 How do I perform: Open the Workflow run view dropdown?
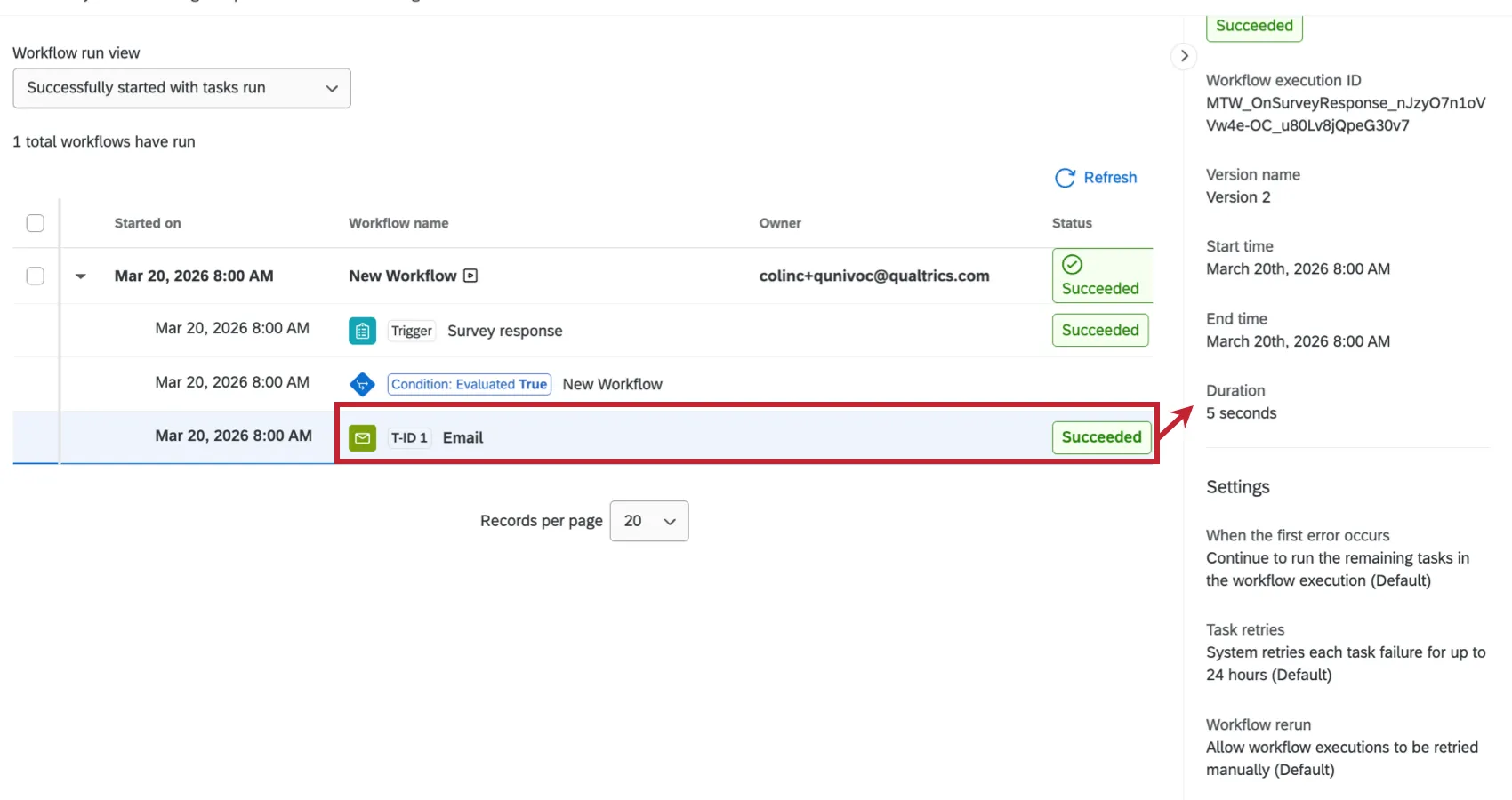181,88
